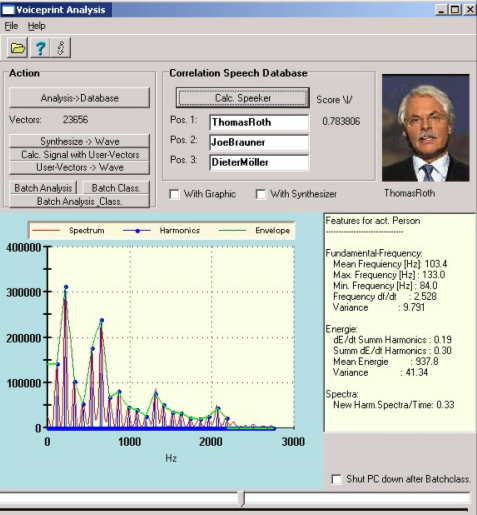Open file with the folder toolbar icon
The image size is (477, 515).
[17, 48]
